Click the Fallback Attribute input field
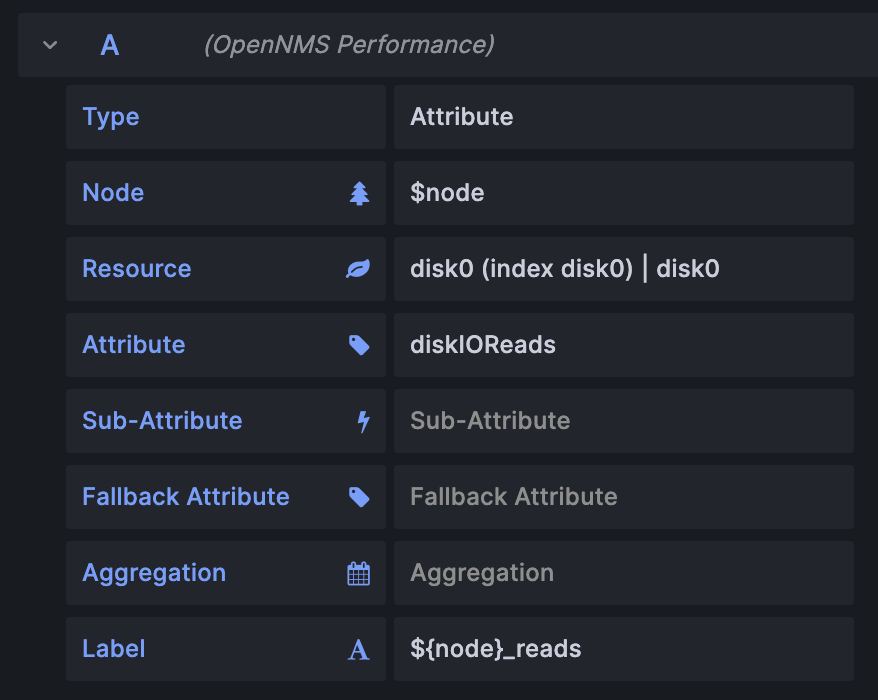 (x=624, y=496)
